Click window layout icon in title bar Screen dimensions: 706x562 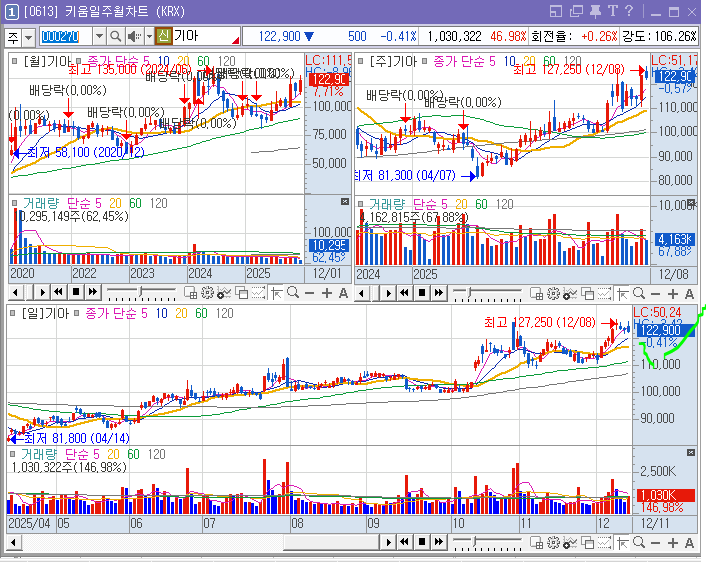[557, 11]
